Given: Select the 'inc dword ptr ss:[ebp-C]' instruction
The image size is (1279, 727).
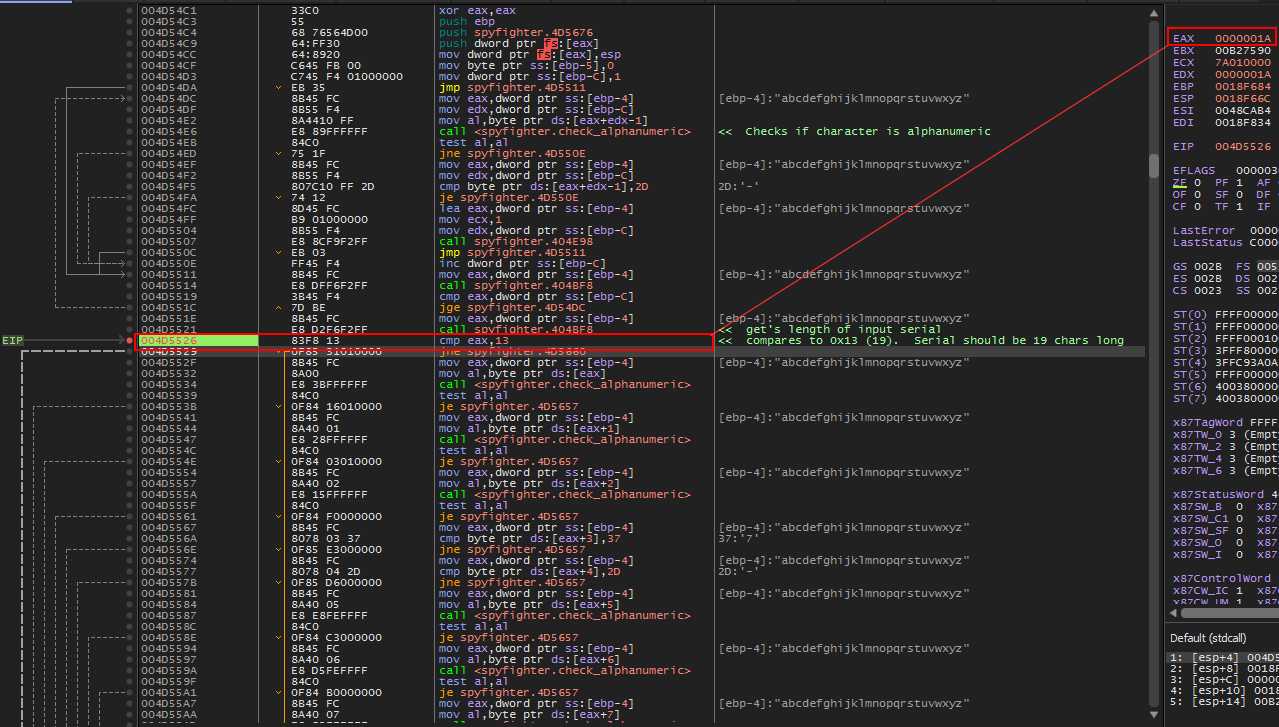Looking at the screenshot, I should click(521, 263).
